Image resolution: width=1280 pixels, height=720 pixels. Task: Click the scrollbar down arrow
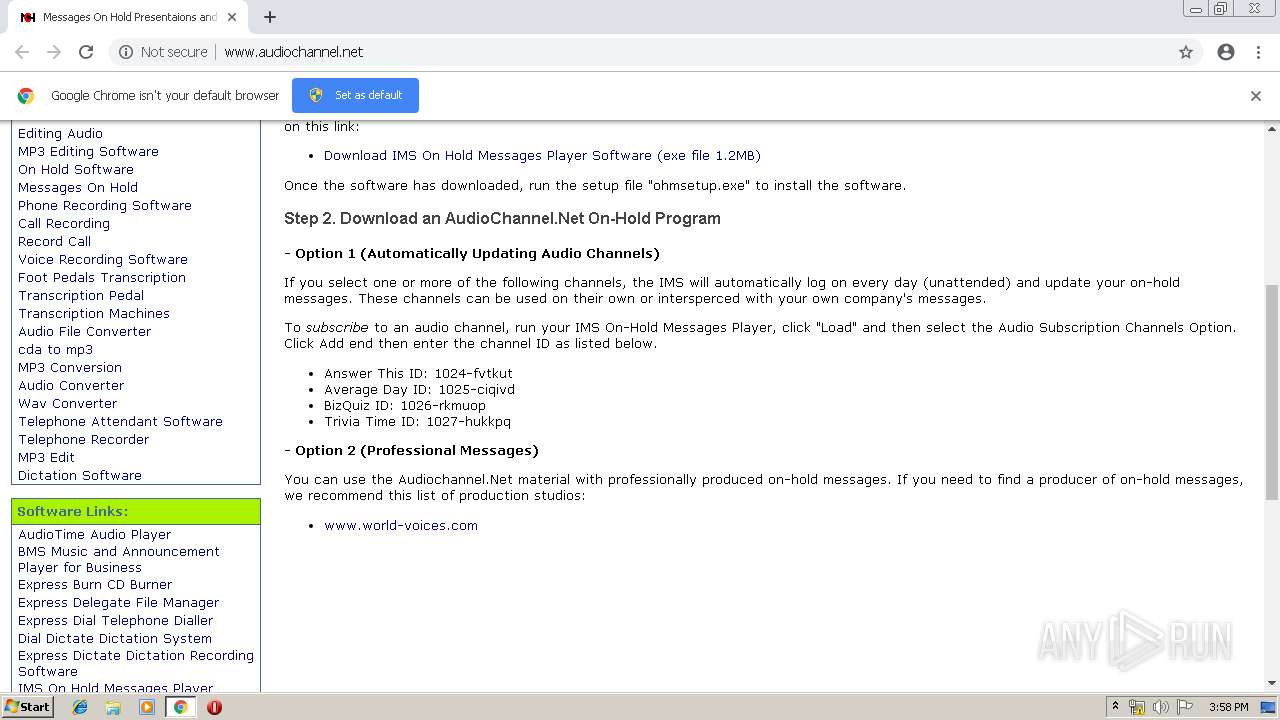tap(1272, 683)
